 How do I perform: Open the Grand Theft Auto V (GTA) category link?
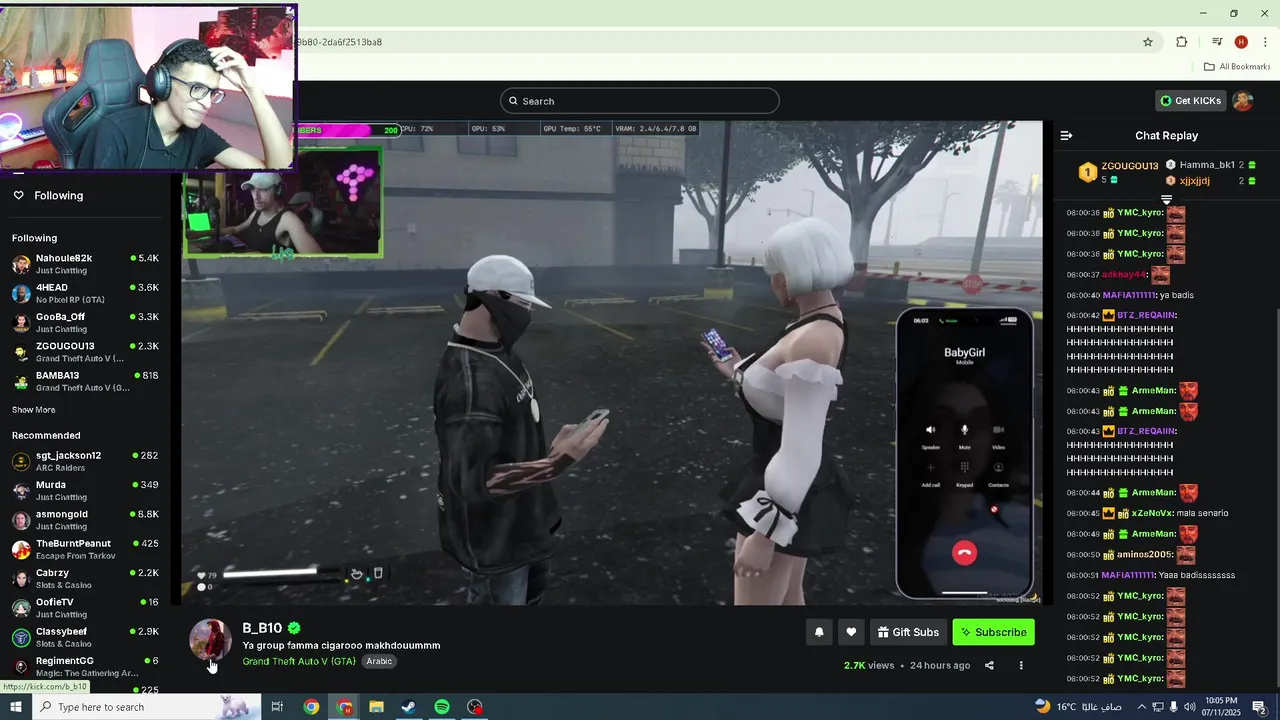click(299, 661)
